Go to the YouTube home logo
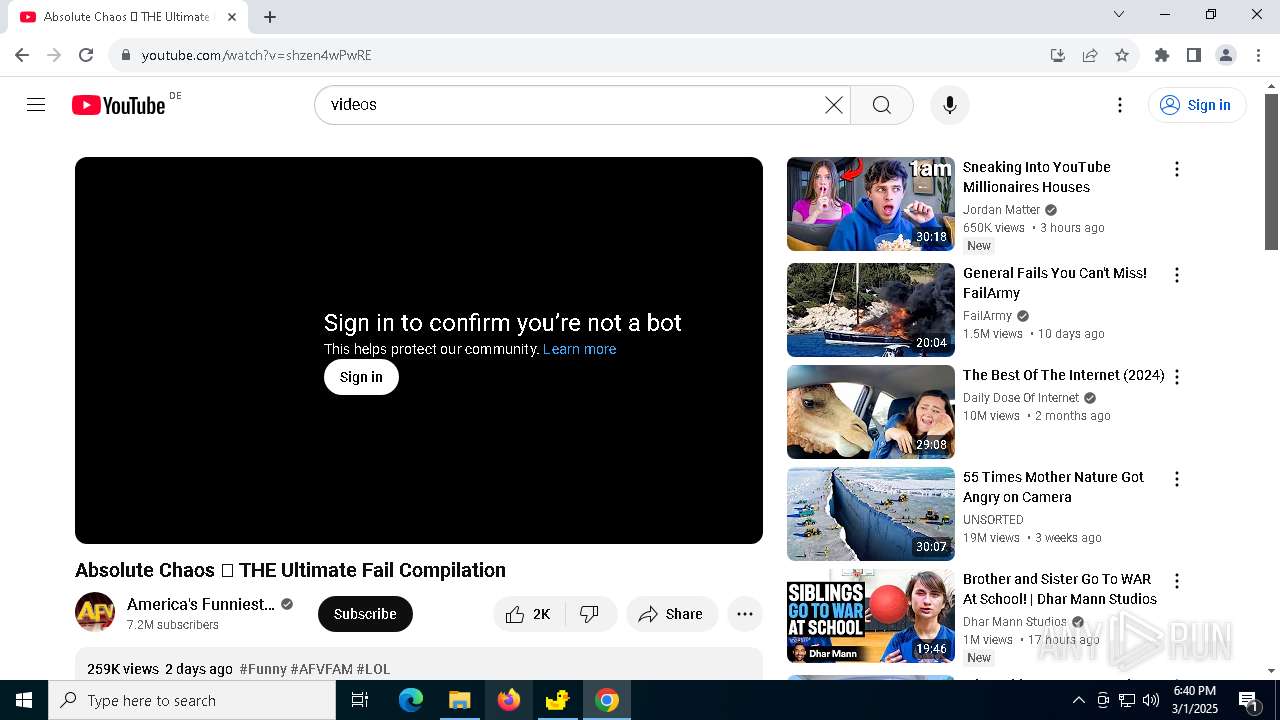Screen dimensions: 1280x720 119,105
